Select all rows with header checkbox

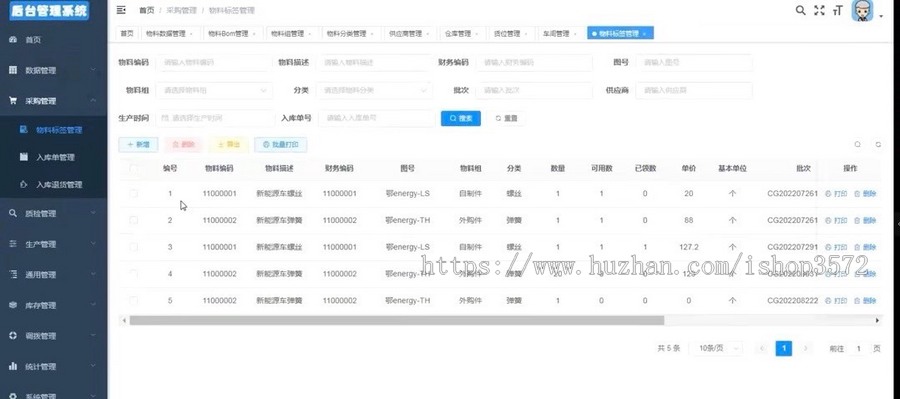tap(134, 168)
